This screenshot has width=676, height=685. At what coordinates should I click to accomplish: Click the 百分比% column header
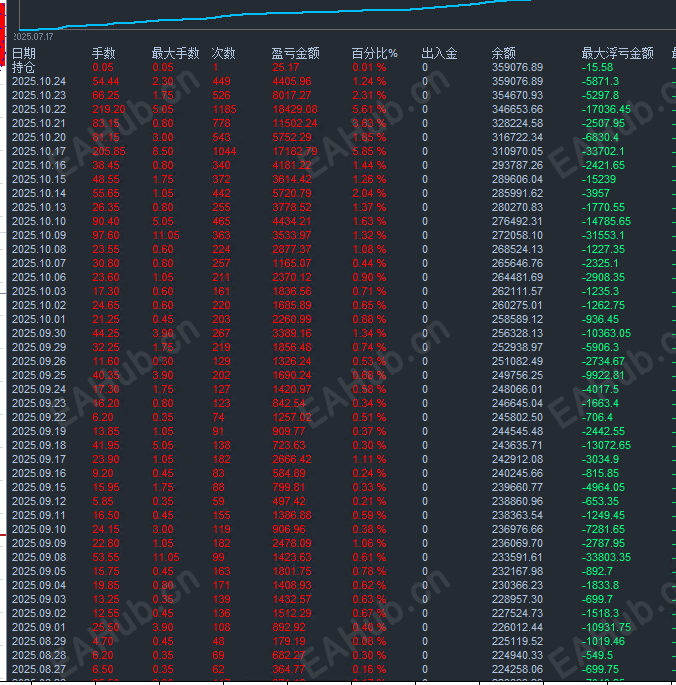click(374, 54)
